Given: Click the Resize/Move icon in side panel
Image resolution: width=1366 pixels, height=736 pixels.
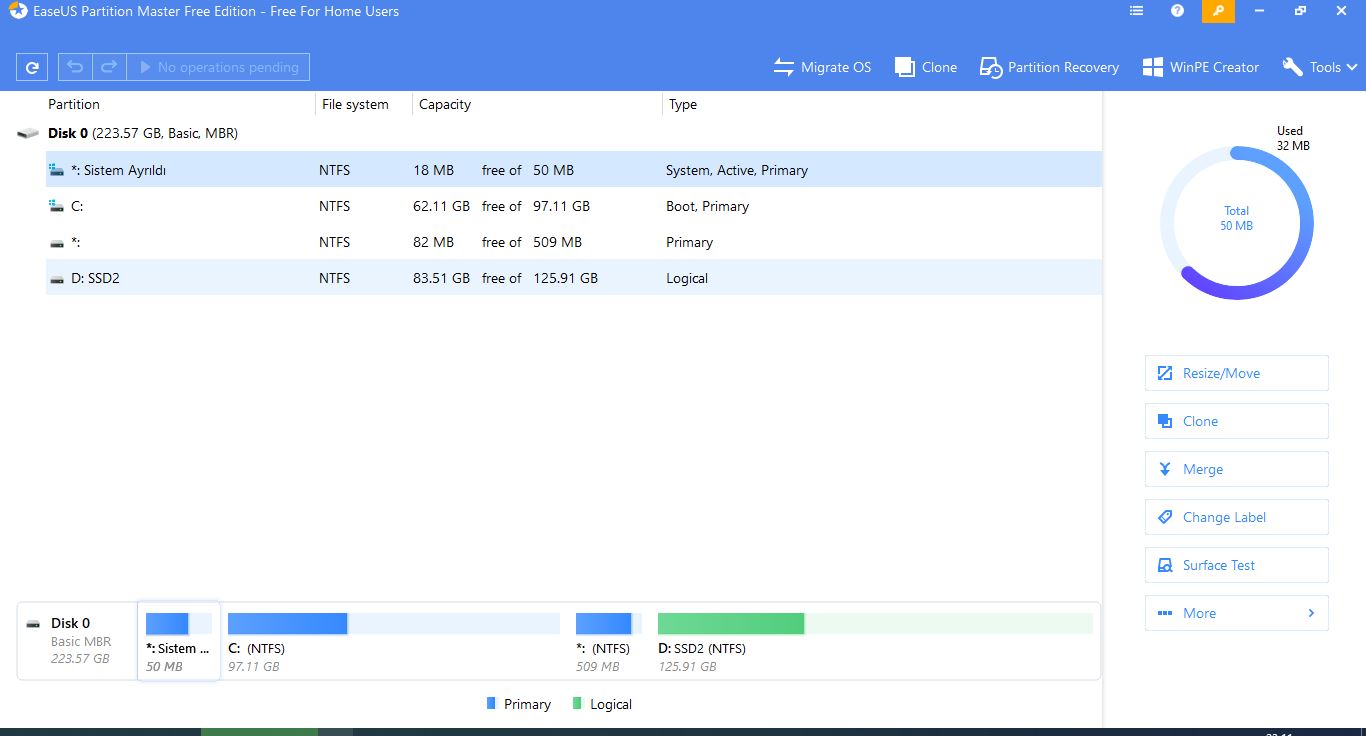Looking at the screenshot, I should (x=1164, y=373).
